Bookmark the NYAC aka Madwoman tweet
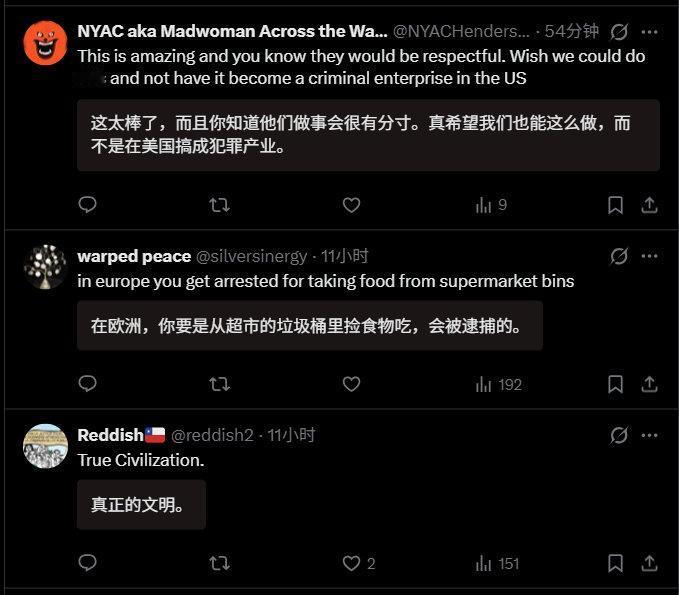 pyautogui.click(x=615, y=205)
